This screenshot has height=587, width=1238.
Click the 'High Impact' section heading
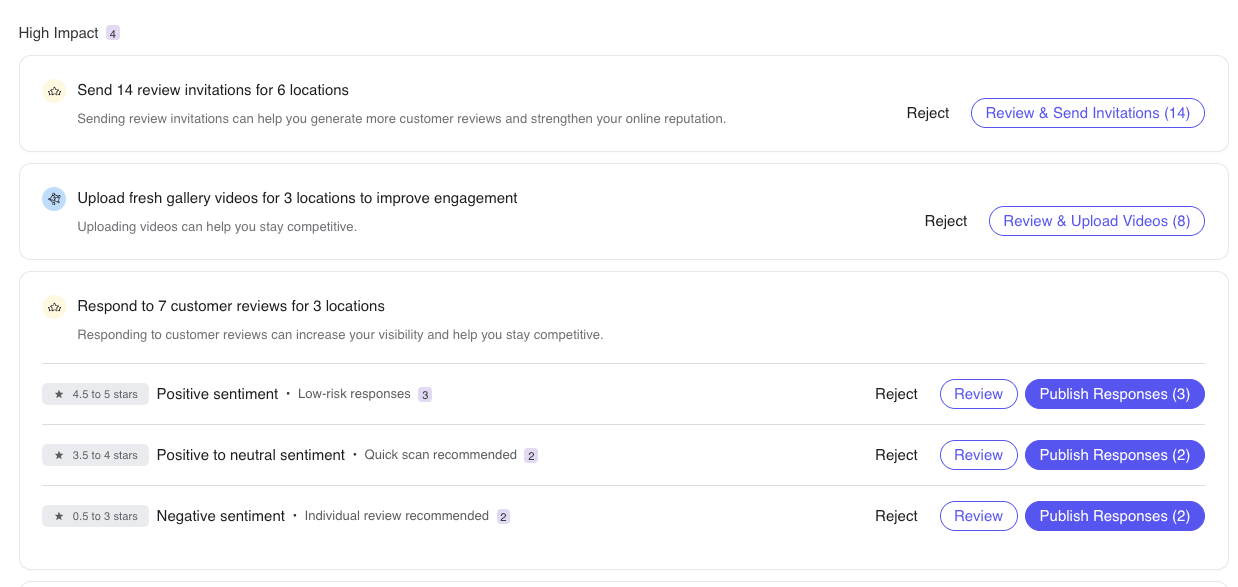[59, 33]
